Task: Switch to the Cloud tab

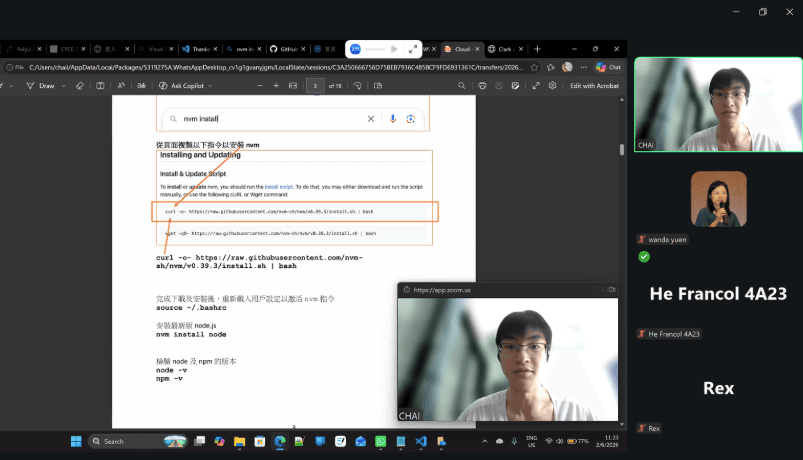Action: [x=462, y=49]
